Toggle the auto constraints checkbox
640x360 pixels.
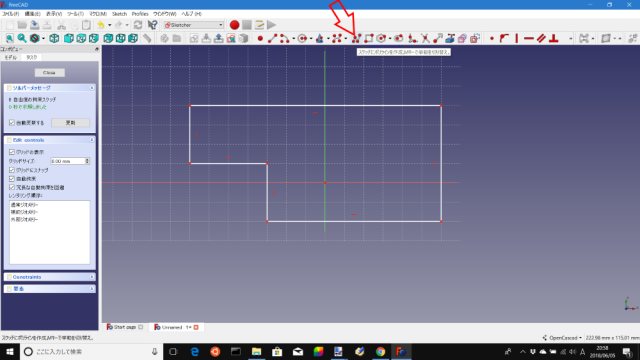tap(12, 179)
